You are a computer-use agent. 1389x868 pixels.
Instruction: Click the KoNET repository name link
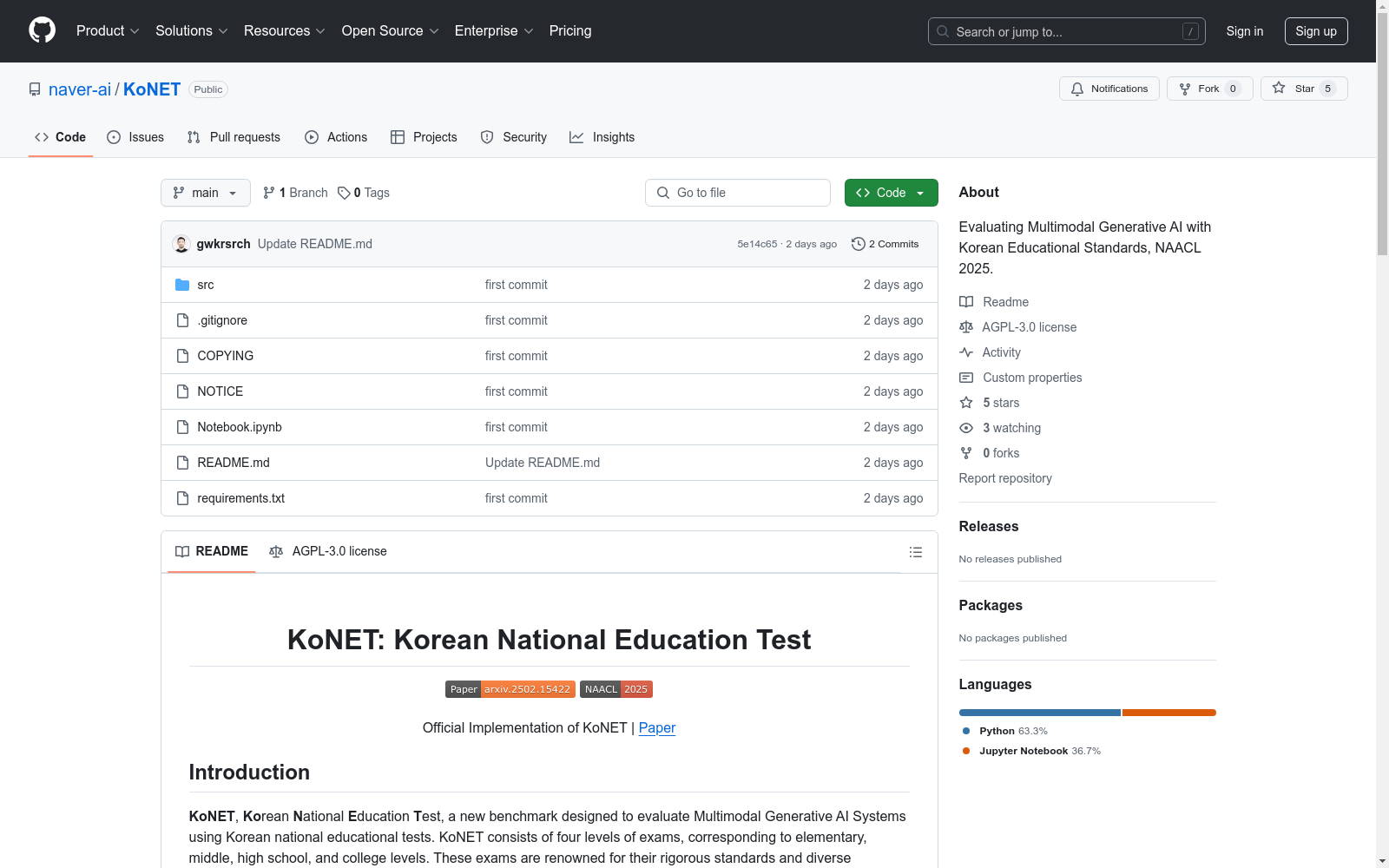152,89
